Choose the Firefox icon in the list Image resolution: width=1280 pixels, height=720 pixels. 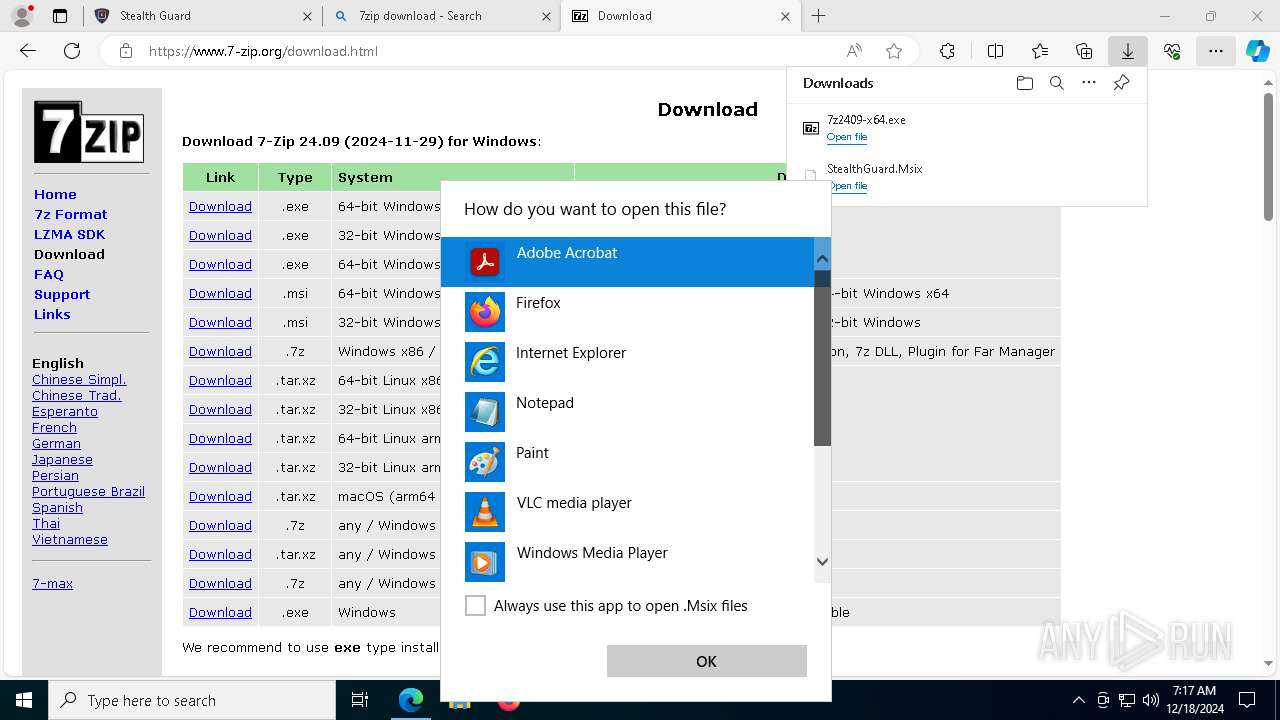[x=485, y=312]
